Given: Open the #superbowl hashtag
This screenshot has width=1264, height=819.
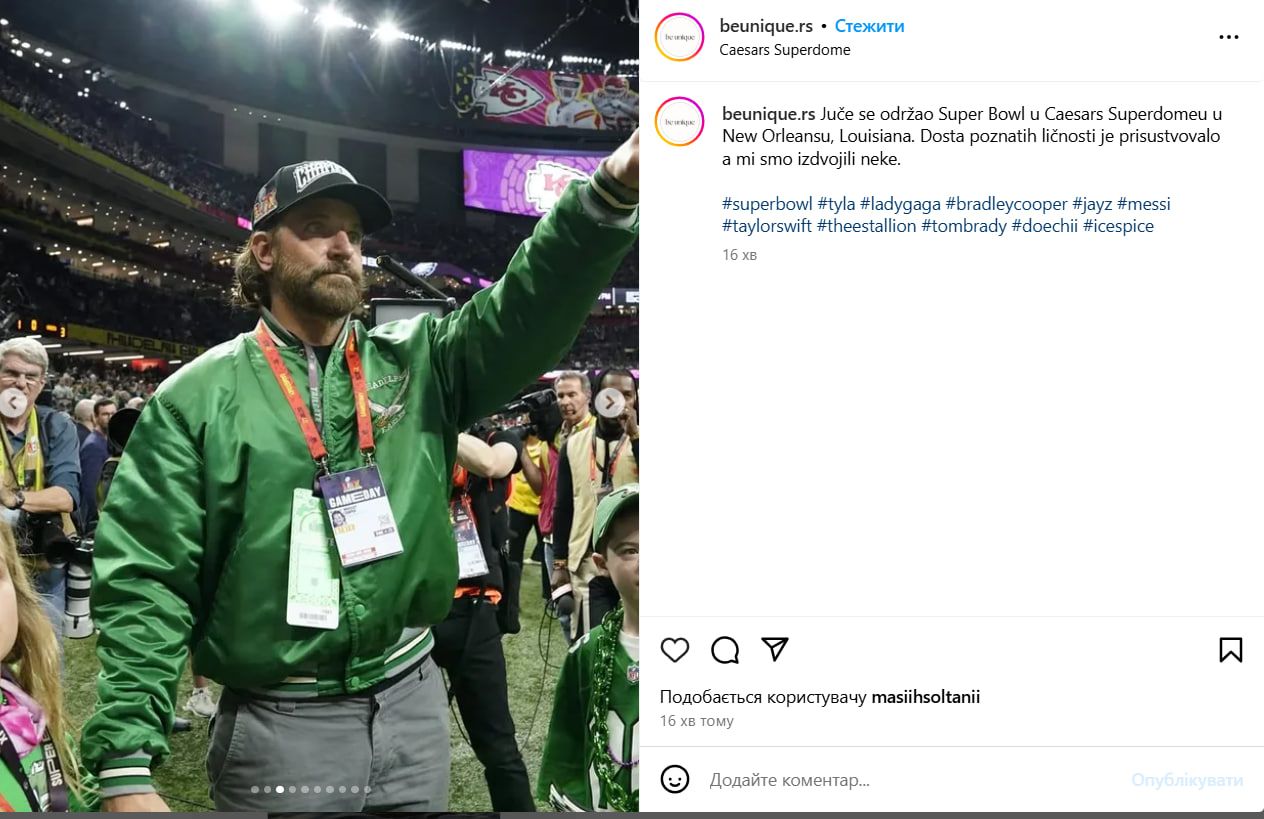Looking at the screenshot, I should 767,204.
